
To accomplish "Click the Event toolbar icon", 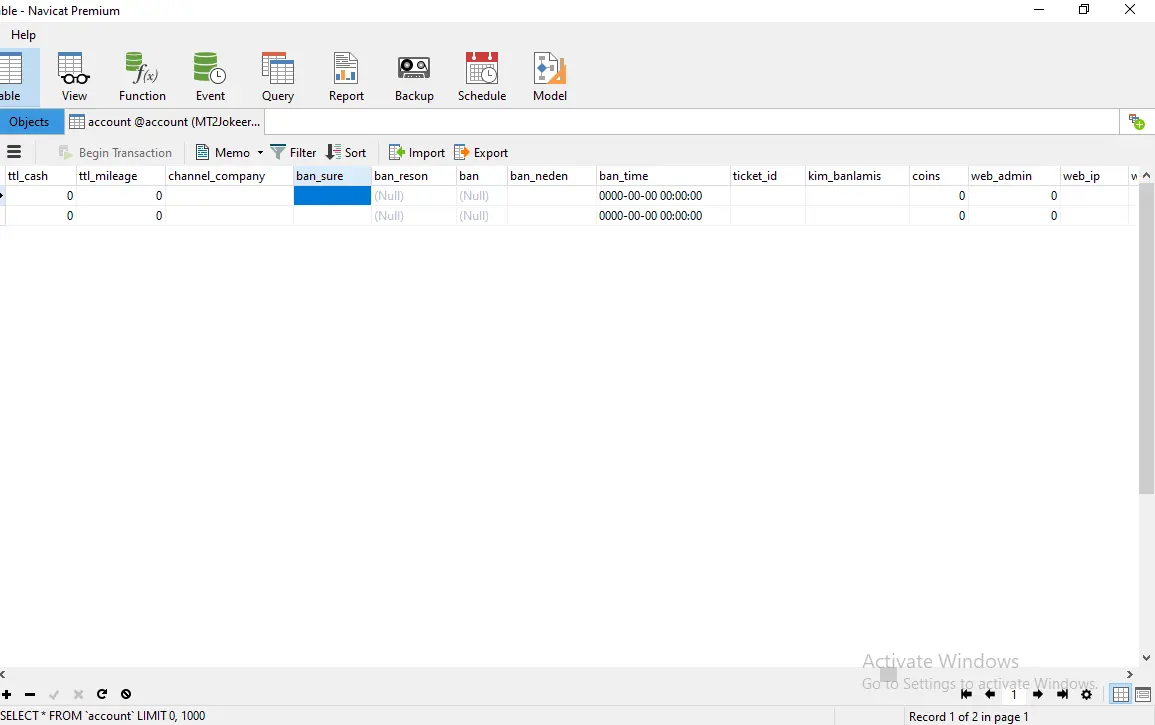I will (x=210, y=77).
